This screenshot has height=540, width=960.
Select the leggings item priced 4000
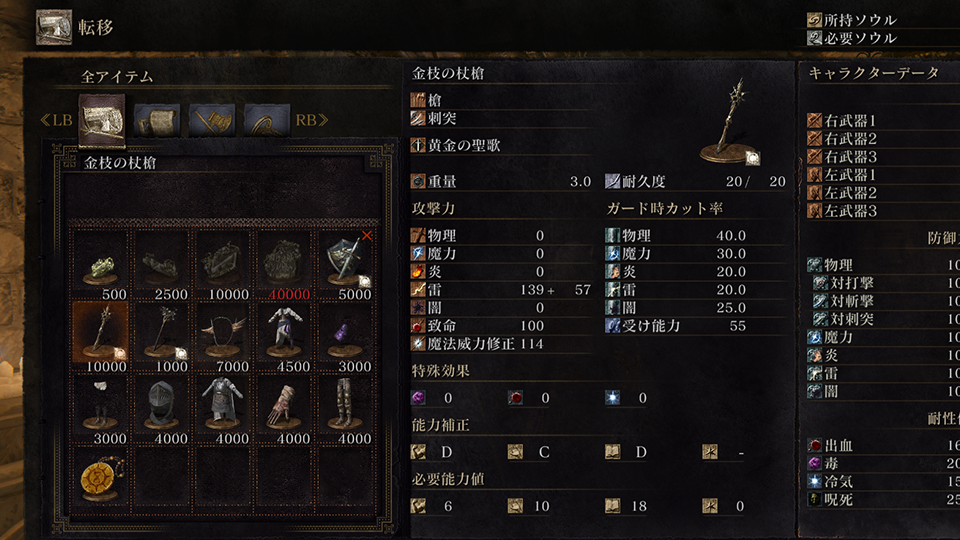pos(346,408)
